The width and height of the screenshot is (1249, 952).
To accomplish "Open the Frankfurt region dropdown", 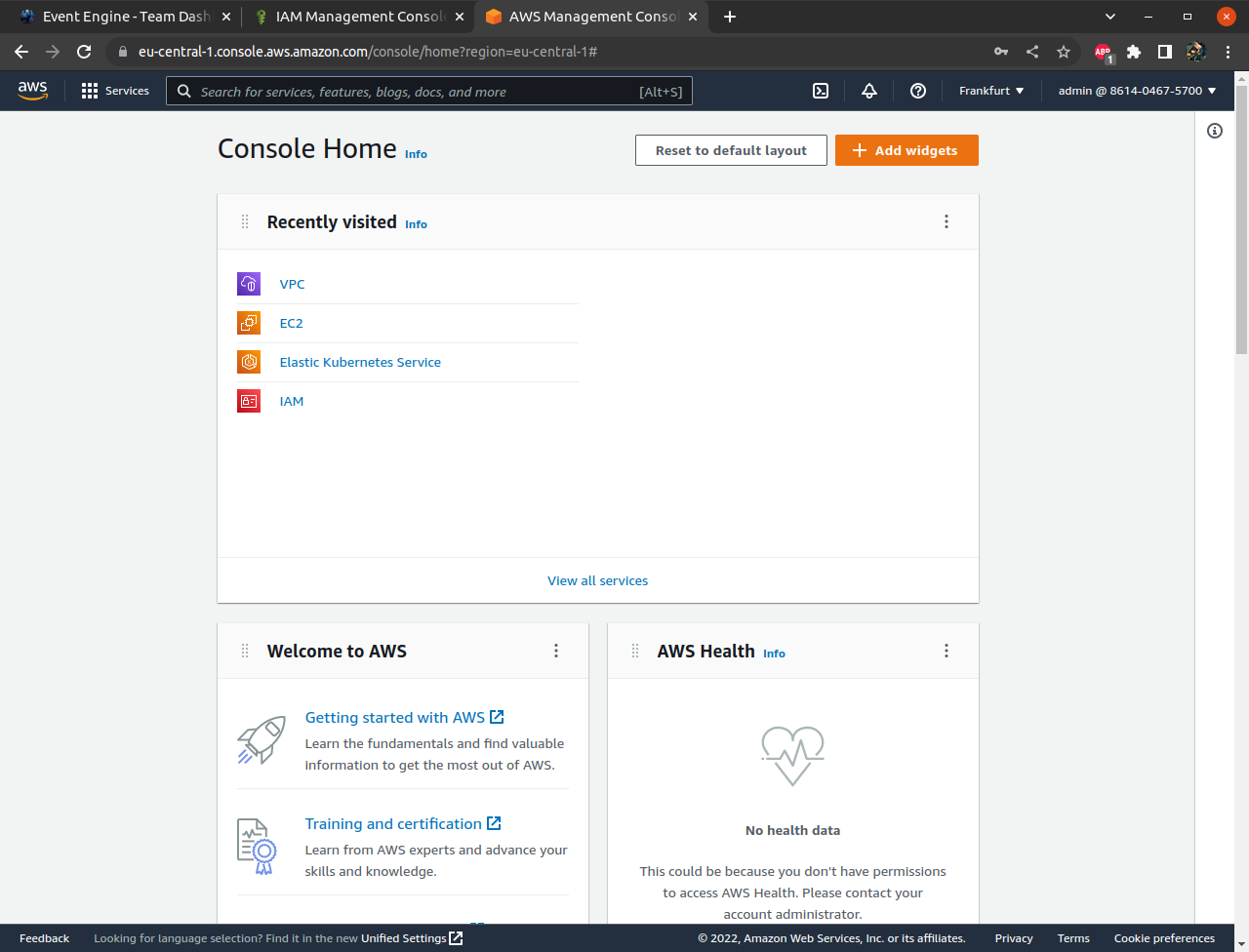I will (991, 91).
